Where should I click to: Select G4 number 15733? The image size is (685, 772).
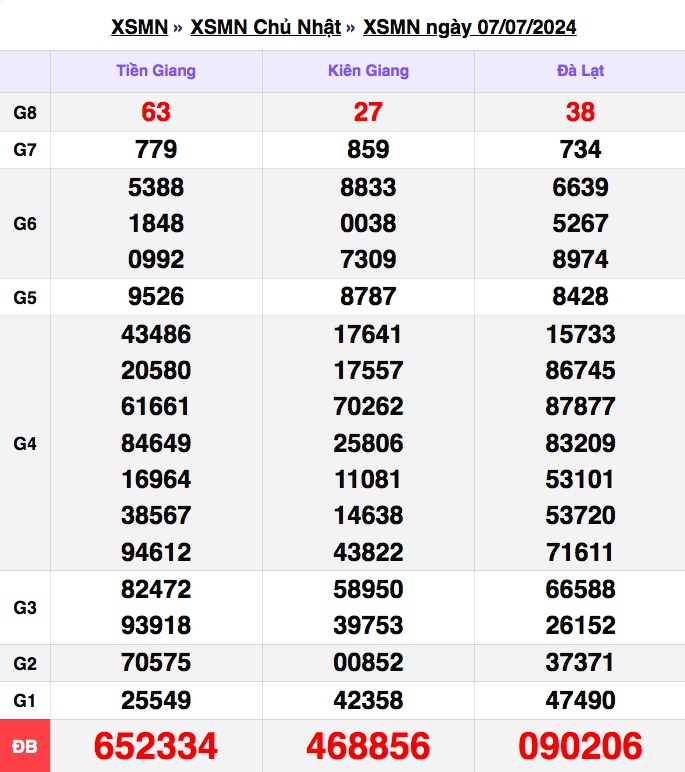[580, 334]
